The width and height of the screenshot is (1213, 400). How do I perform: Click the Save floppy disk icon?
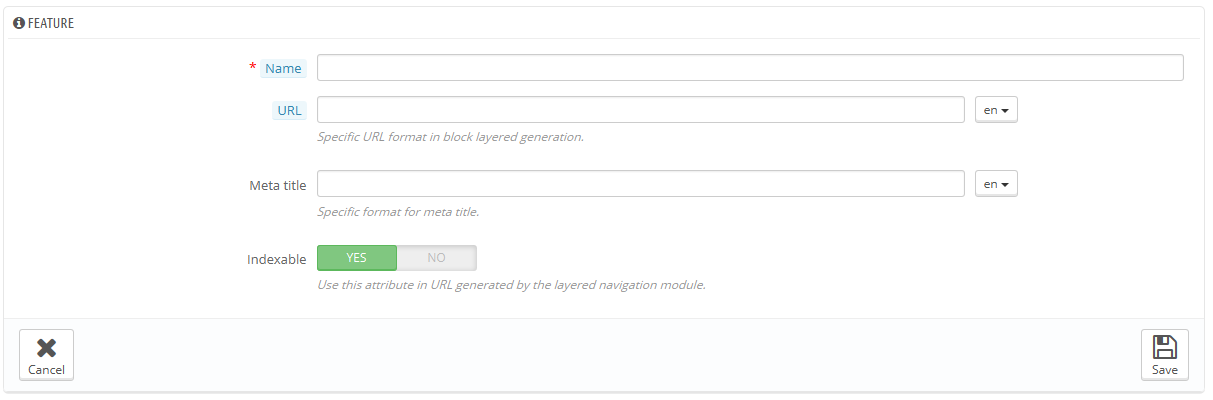(x=1164, y=348)
